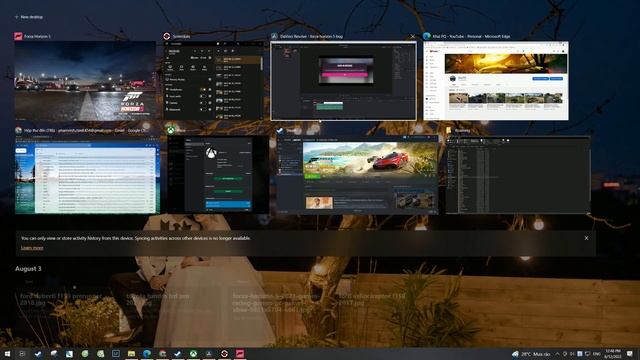Open the window thumbnail showing the Forza store page
This screenshot has width=640, height=360.
point(357,175)
